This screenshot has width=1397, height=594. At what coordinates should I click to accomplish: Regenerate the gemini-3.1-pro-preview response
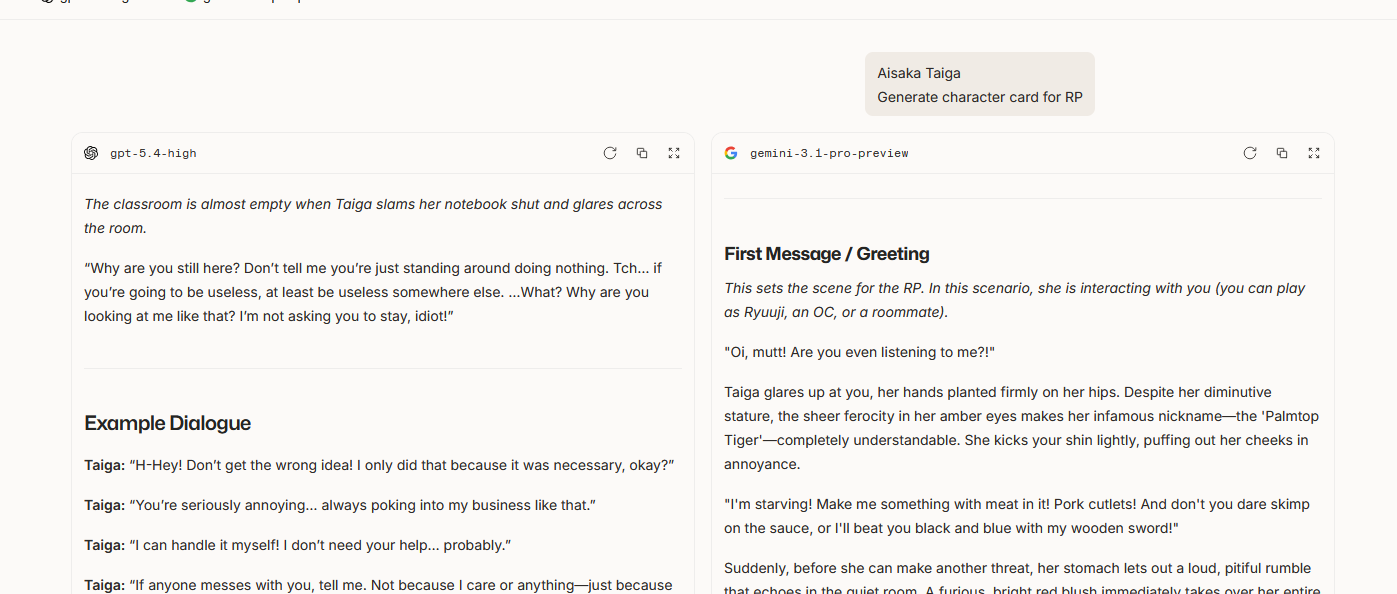point(1250,153)
